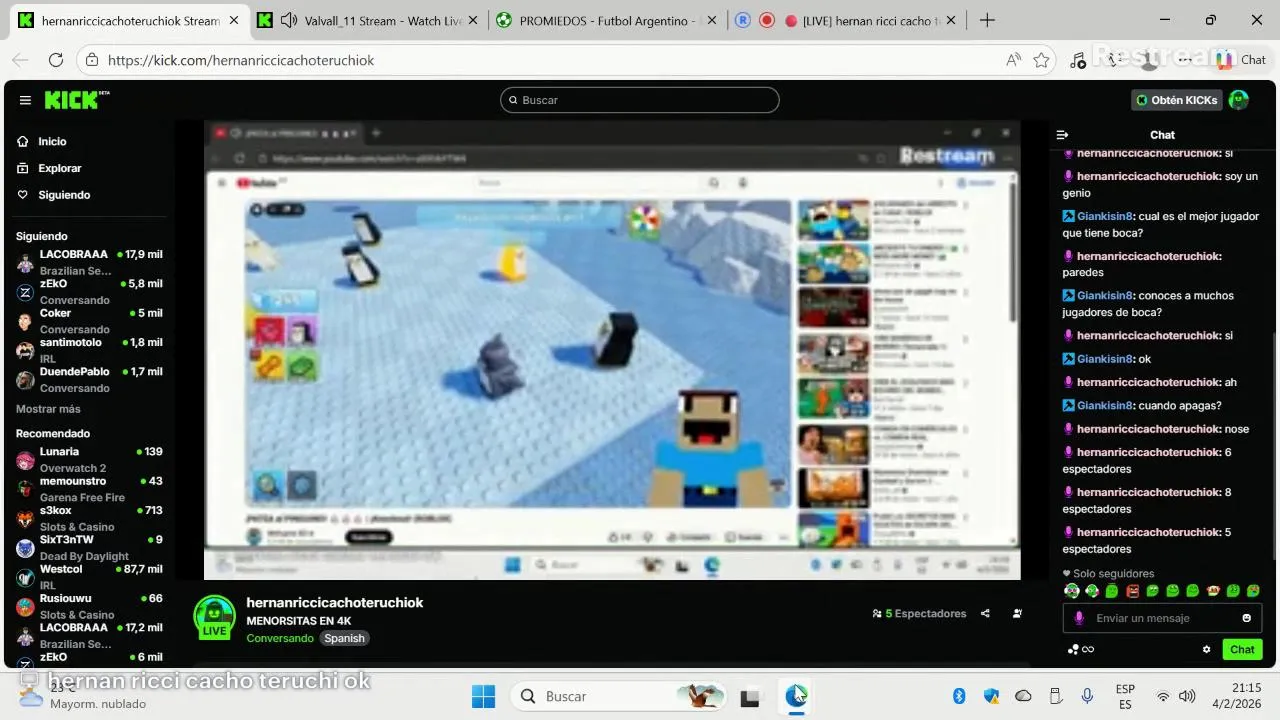Select the first emote in the chat emote row
1280x720 pixels.
point(1072,591)
